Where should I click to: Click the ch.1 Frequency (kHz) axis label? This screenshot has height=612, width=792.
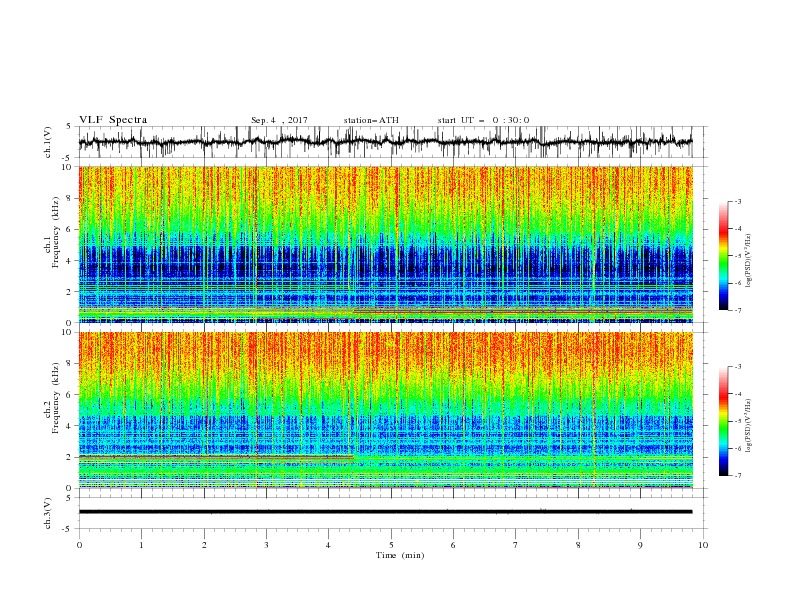pos(52,232)
